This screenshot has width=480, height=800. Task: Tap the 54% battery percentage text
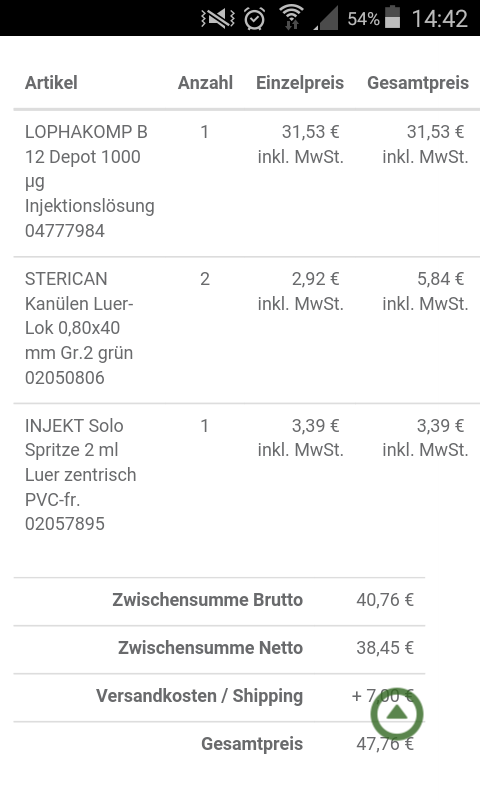click(363, 19)
